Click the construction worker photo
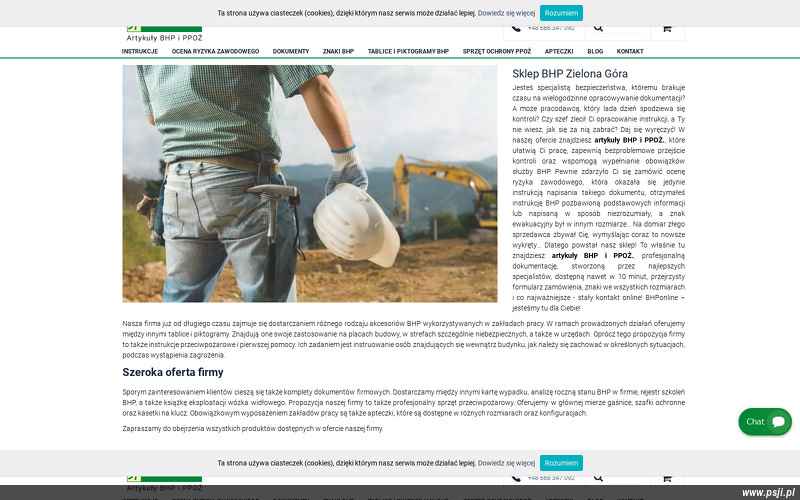Image resolution: width=800 pixels, height=500 pixels. [310, 184]
